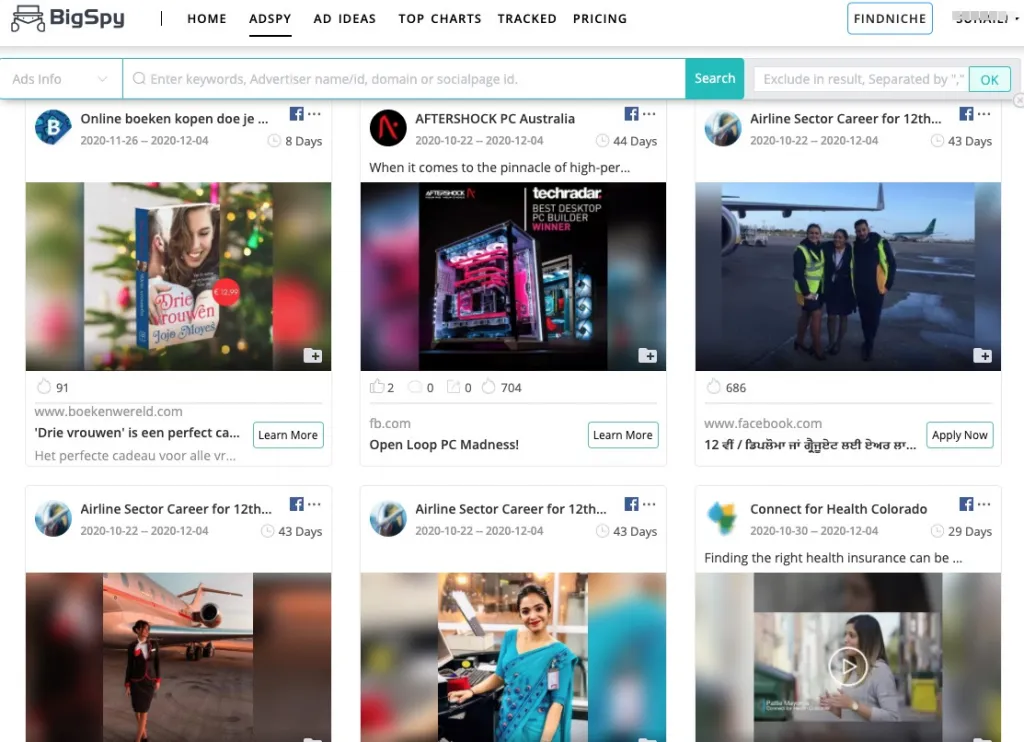Go to the AD IDEAS tab
The width and height of the screenshot is (1024, 742).
click(x=344, y=19)
